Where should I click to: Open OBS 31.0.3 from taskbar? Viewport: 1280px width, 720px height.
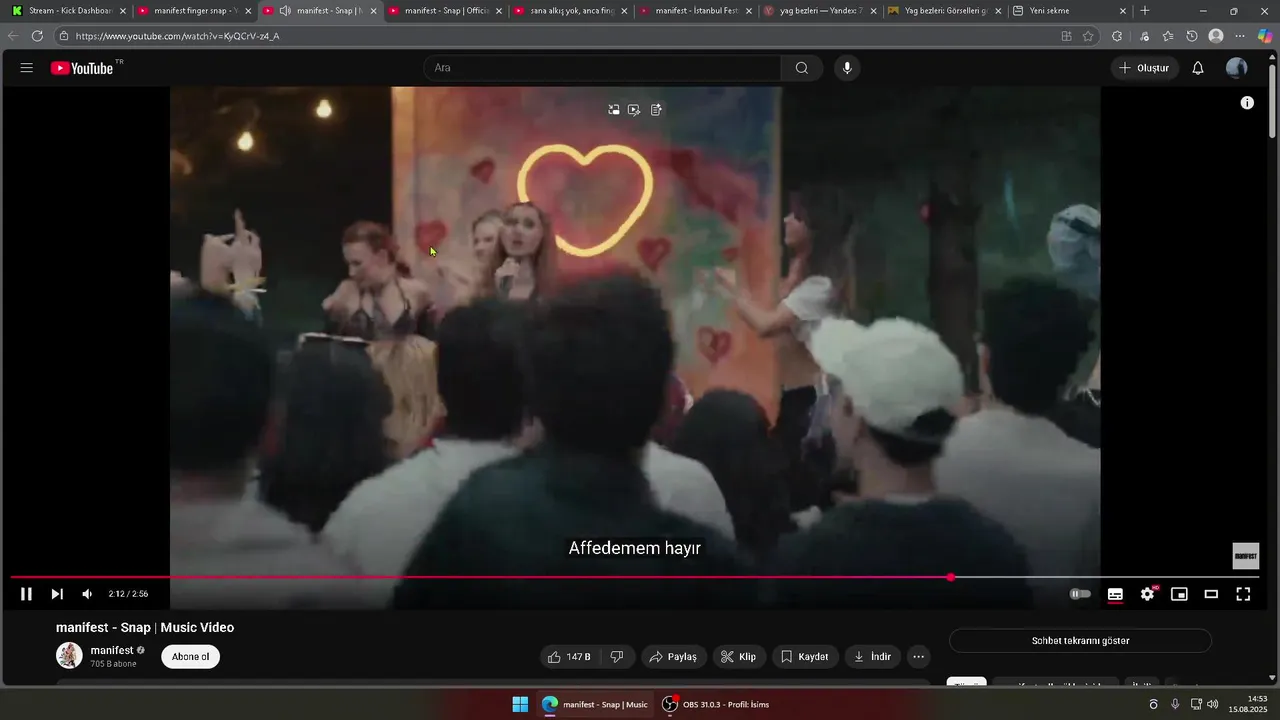coord(717,704)
